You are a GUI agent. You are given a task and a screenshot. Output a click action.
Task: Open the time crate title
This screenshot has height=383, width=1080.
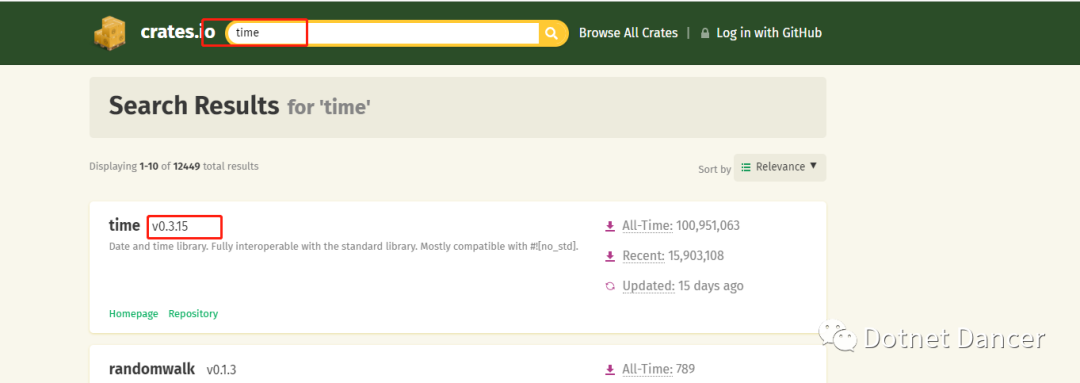(124, 225)
